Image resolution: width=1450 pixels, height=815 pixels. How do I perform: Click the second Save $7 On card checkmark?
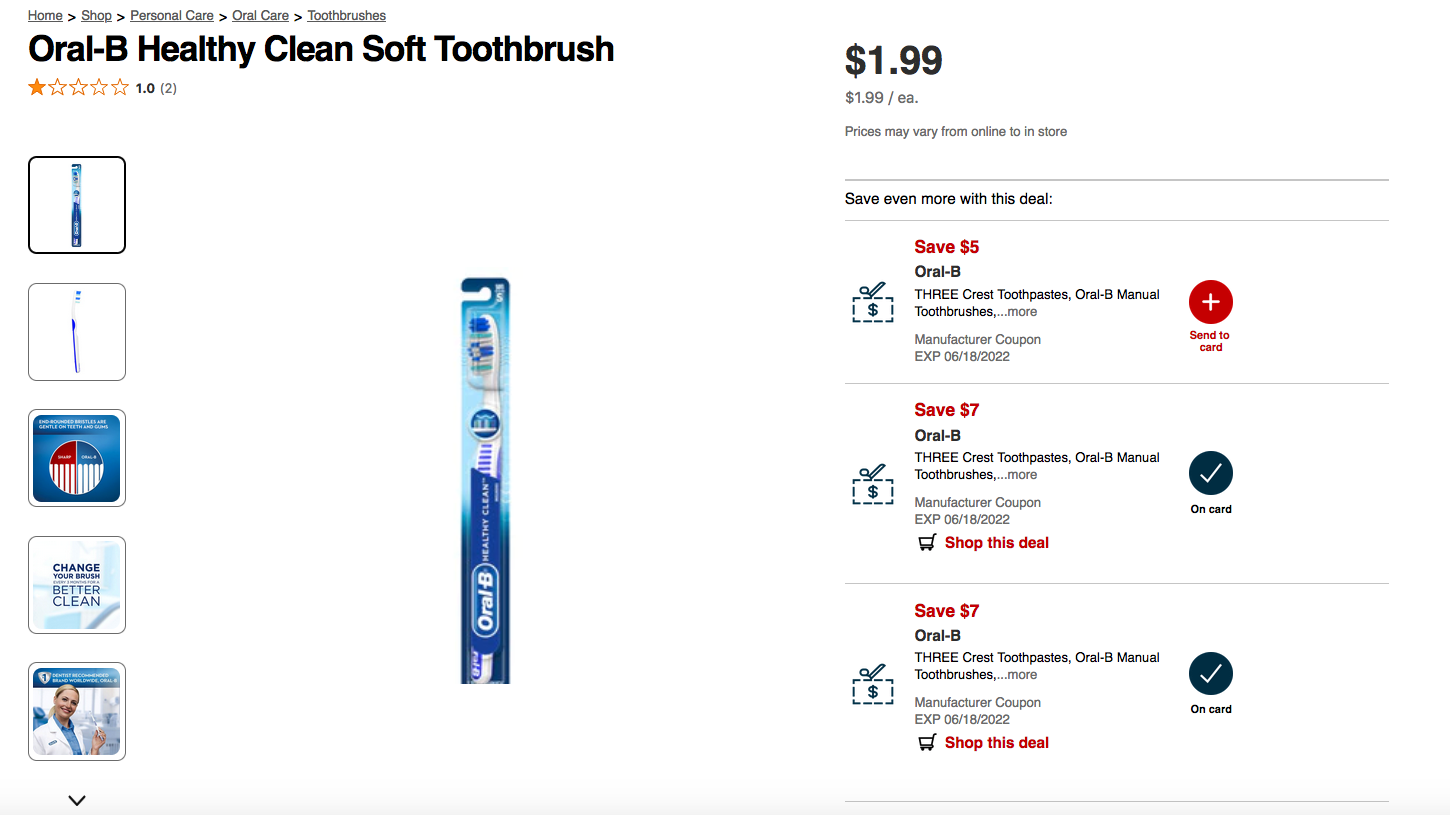(1210, 674)
